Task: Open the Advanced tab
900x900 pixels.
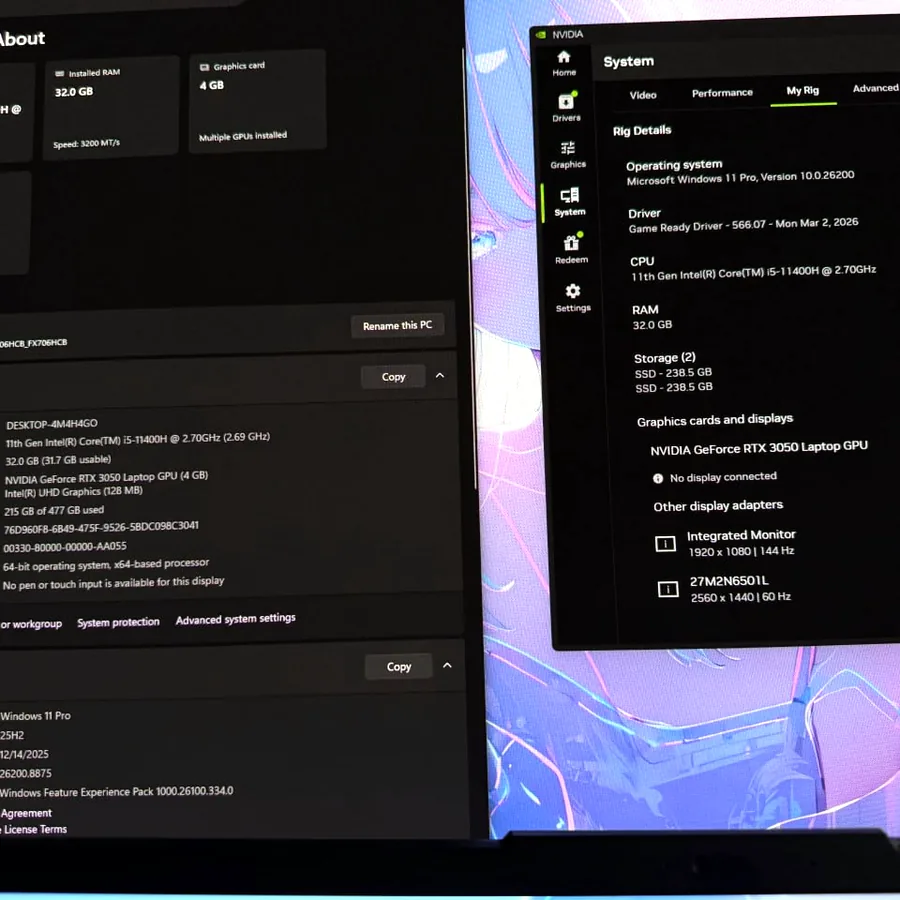Action: [x=875, y=88]
